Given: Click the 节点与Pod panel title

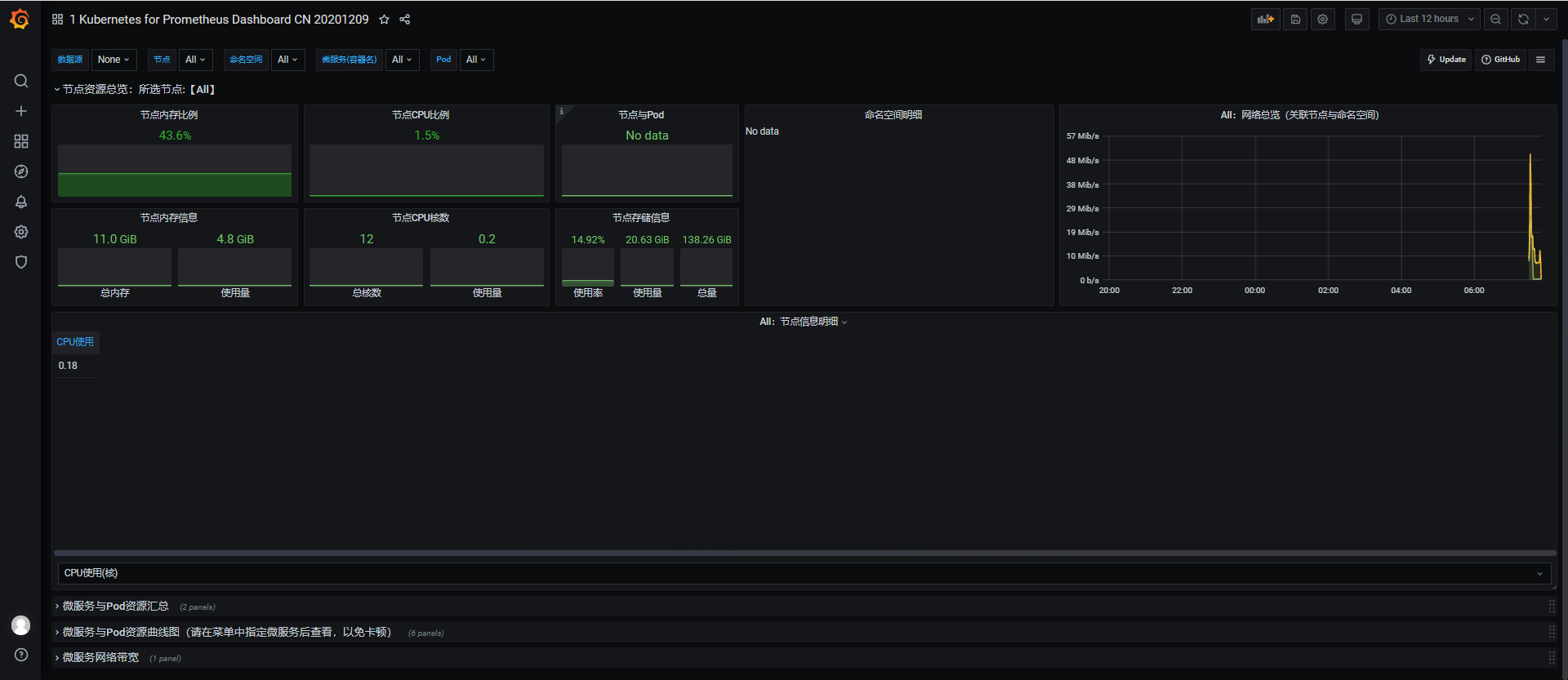Looking at the screenshot, I should tap(641, 115).
